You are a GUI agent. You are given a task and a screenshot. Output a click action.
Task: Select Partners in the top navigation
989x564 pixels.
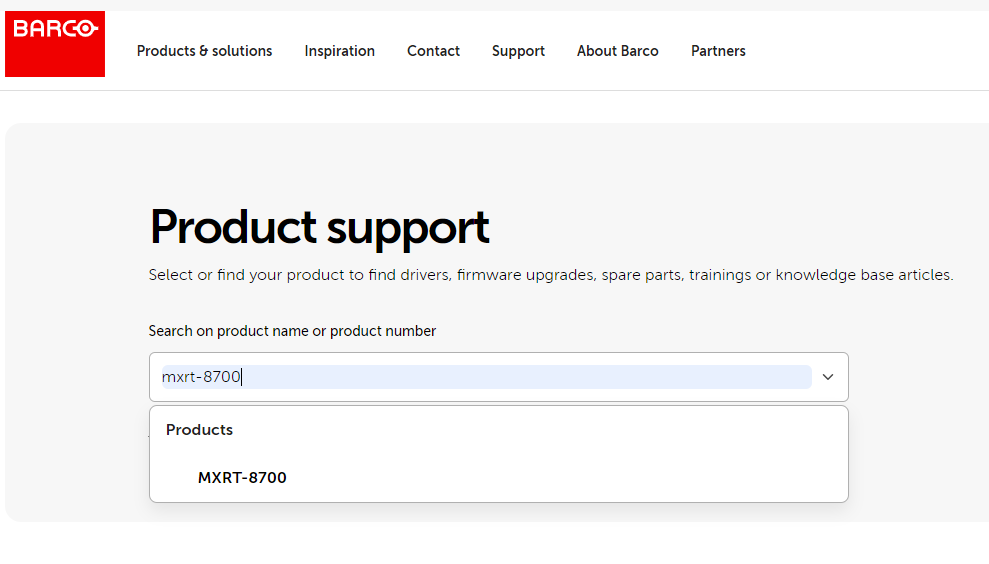(718, 51)
